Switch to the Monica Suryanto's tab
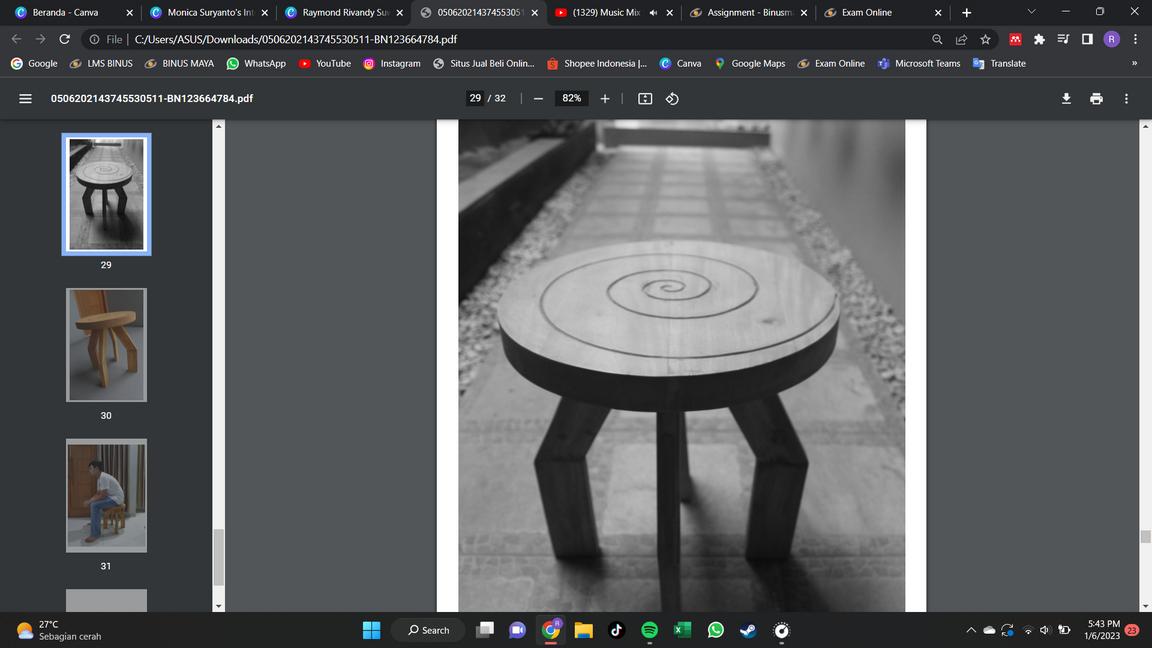The width and height of the screenshot is (1152, 648). point(210,12)
